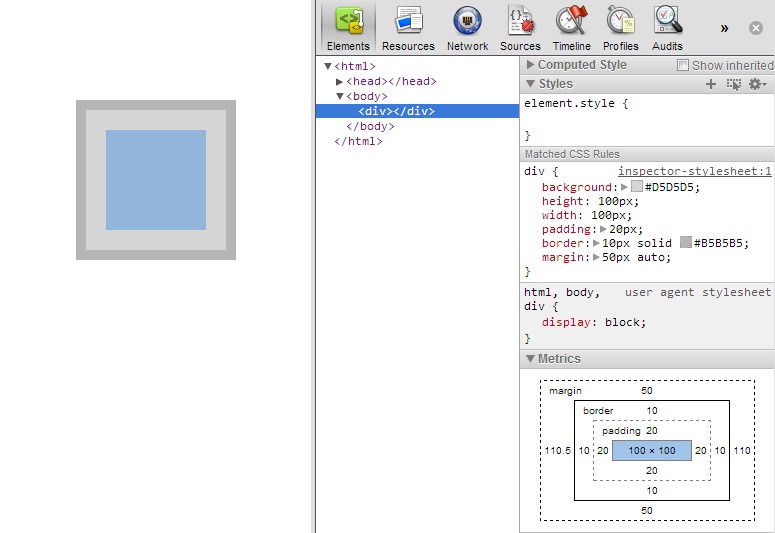775x533 pixels.
Task: Expand the padding property shorthand arrow
Action: 603,229
